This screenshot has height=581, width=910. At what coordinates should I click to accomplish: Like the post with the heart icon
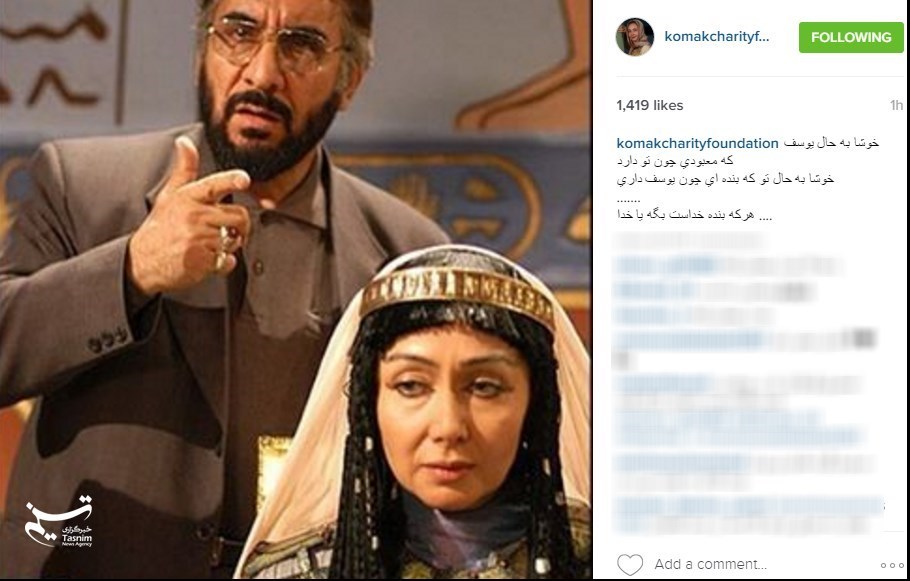click(x=630, y=564)
